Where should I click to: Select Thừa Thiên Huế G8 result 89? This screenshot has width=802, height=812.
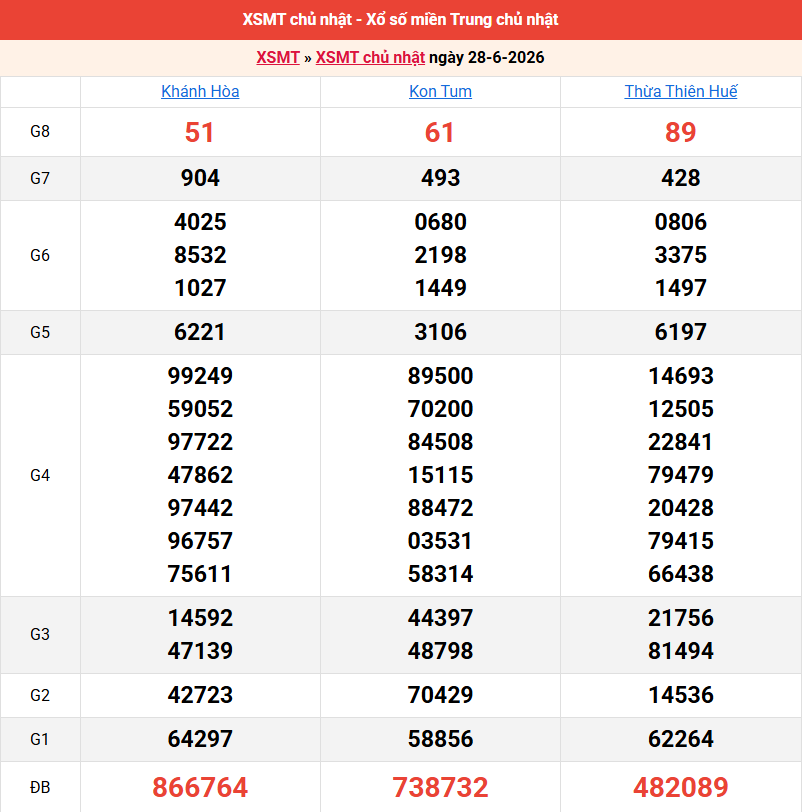click(x=680, y=132)
